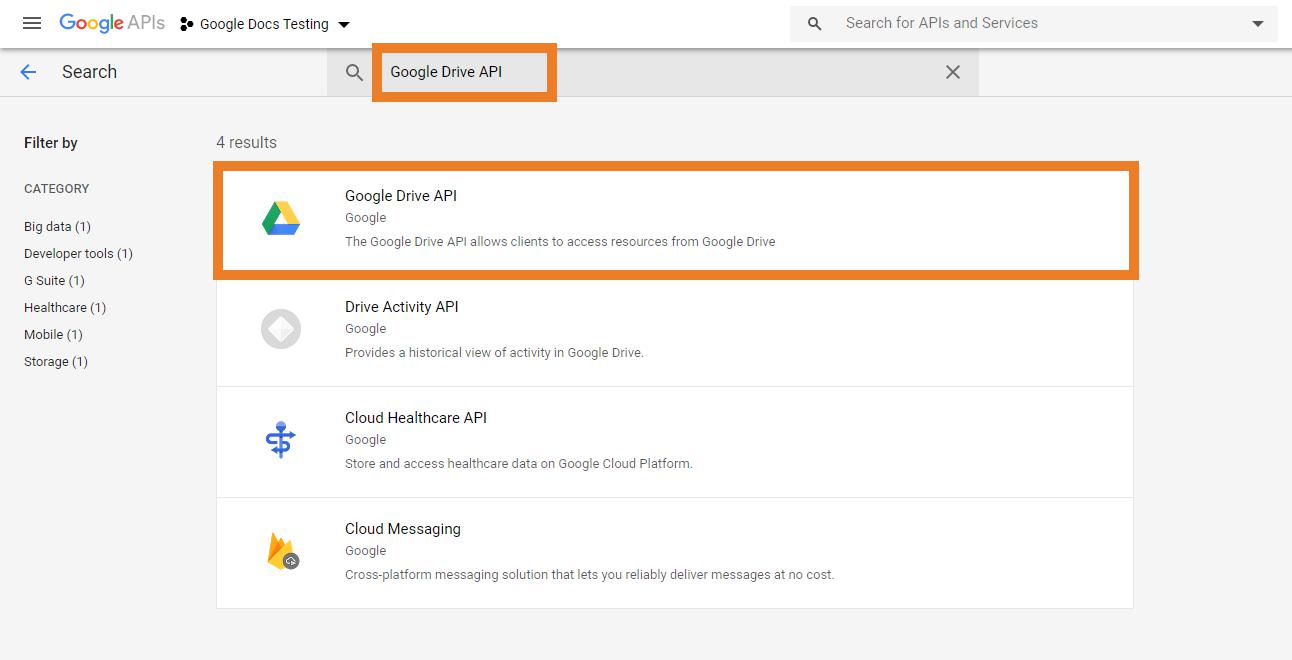
Task: Click the Google Drive API description text
Action: [x=560, y=242]
